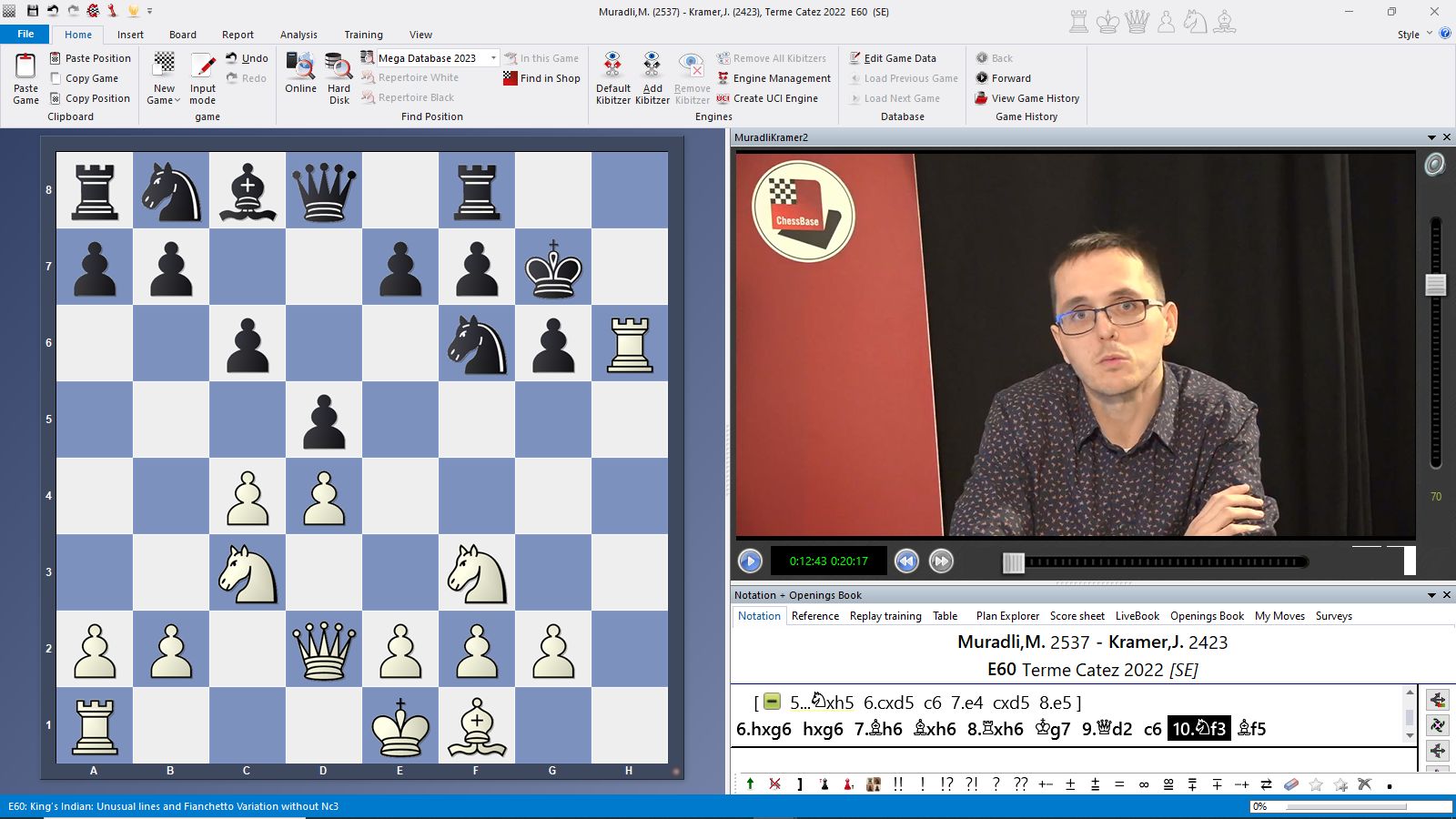
Task: Click the Create UCI Engine icon
Action: click(x=723, y=98)
